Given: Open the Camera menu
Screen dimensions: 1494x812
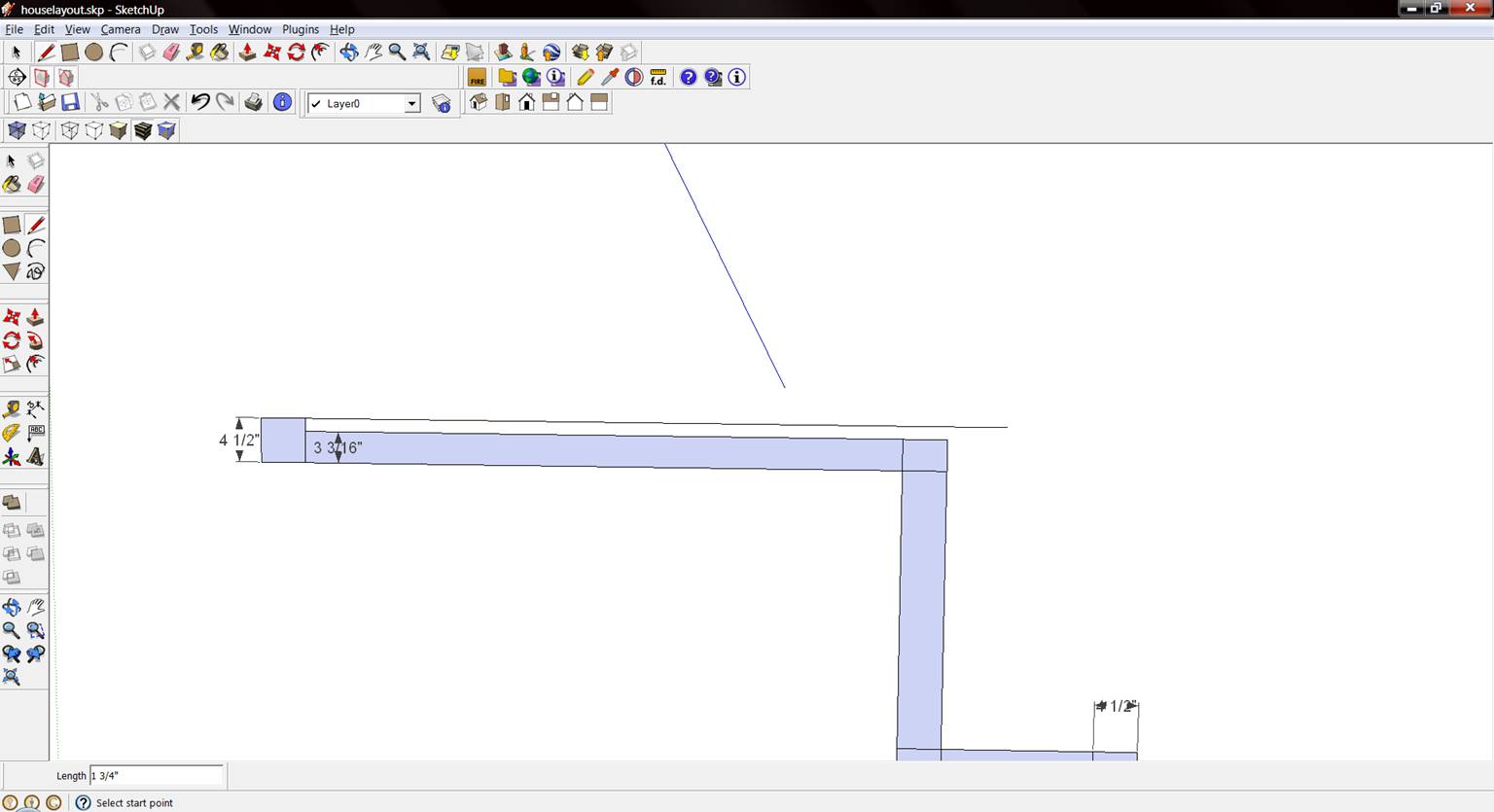Looking at the screenshot, I should [121, 29].
